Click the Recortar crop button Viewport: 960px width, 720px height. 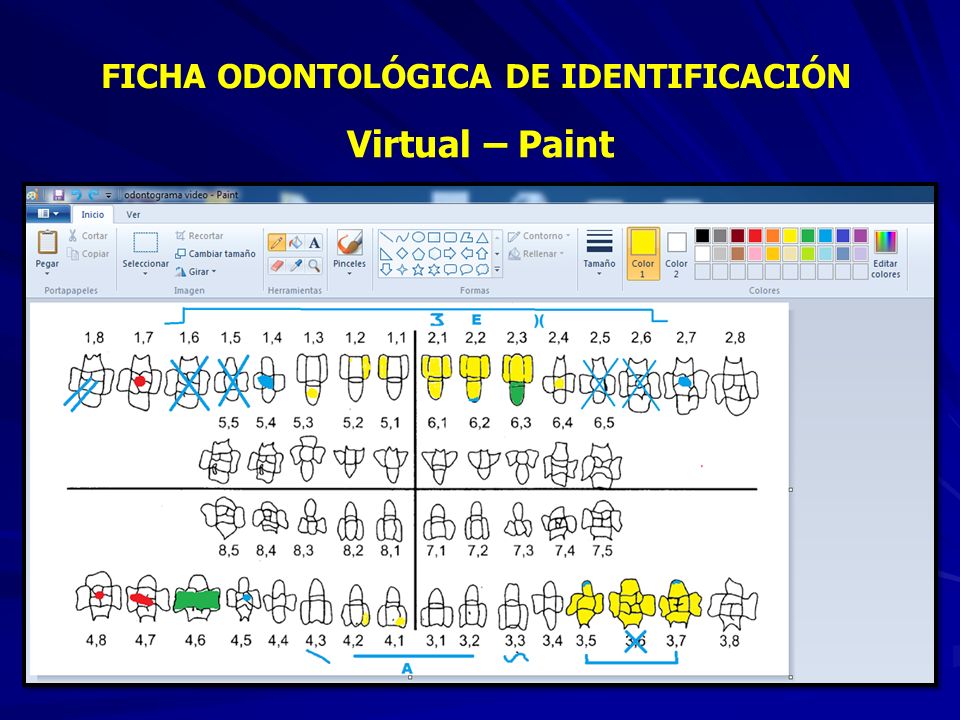[x=199, y=236]
